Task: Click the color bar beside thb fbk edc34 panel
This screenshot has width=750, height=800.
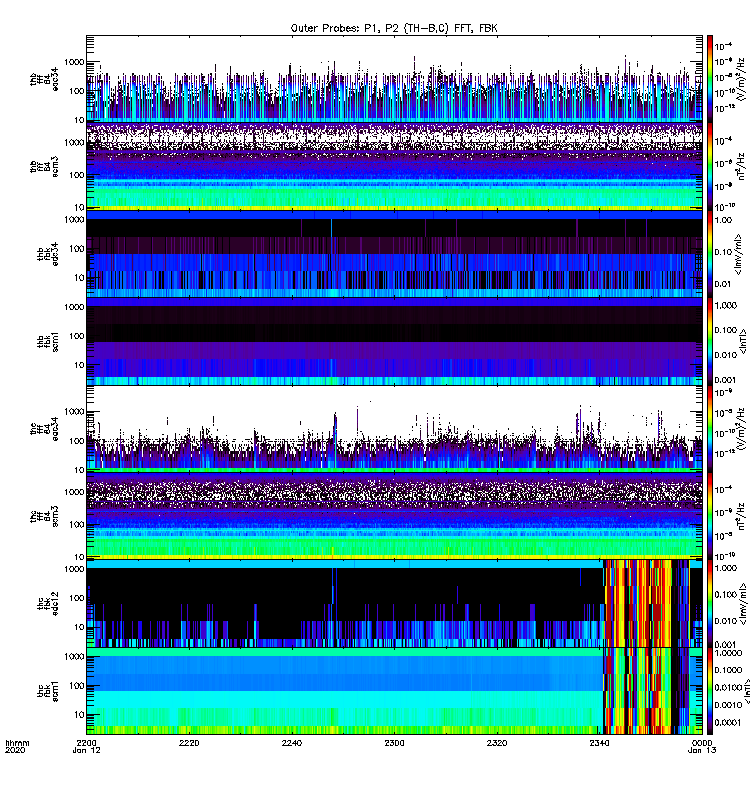Action: [710, 254]
